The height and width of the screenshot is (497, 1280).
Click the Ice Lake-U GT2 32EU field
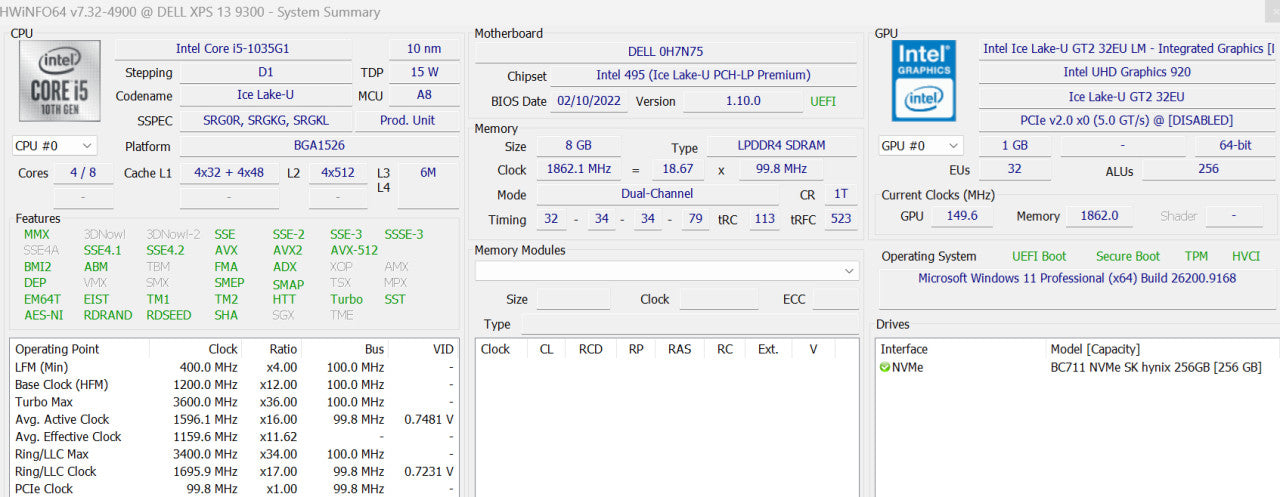click(x=1126, y=97)
